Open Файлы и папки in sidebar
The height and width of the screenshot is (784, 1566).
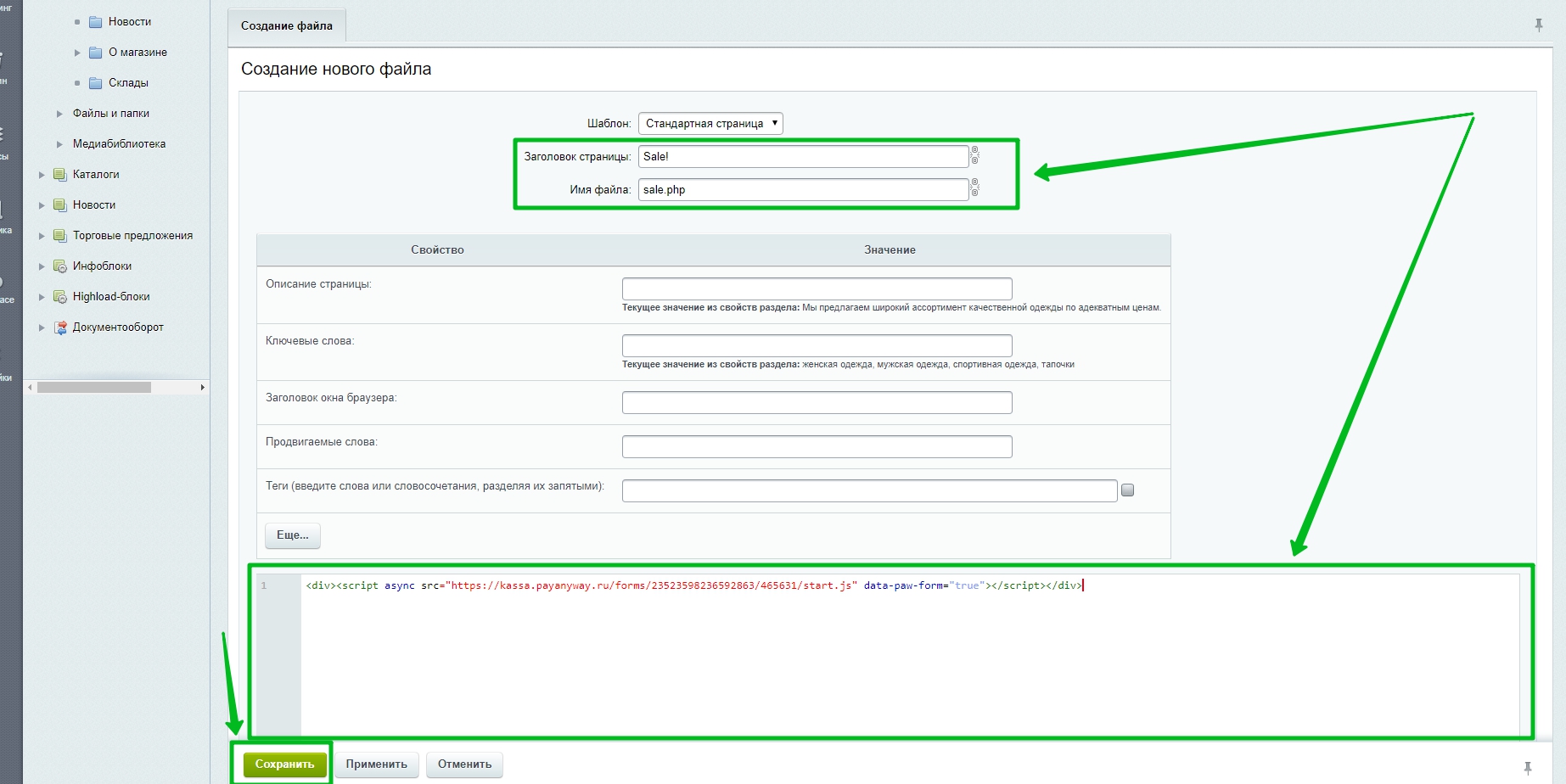pos(111,114)
